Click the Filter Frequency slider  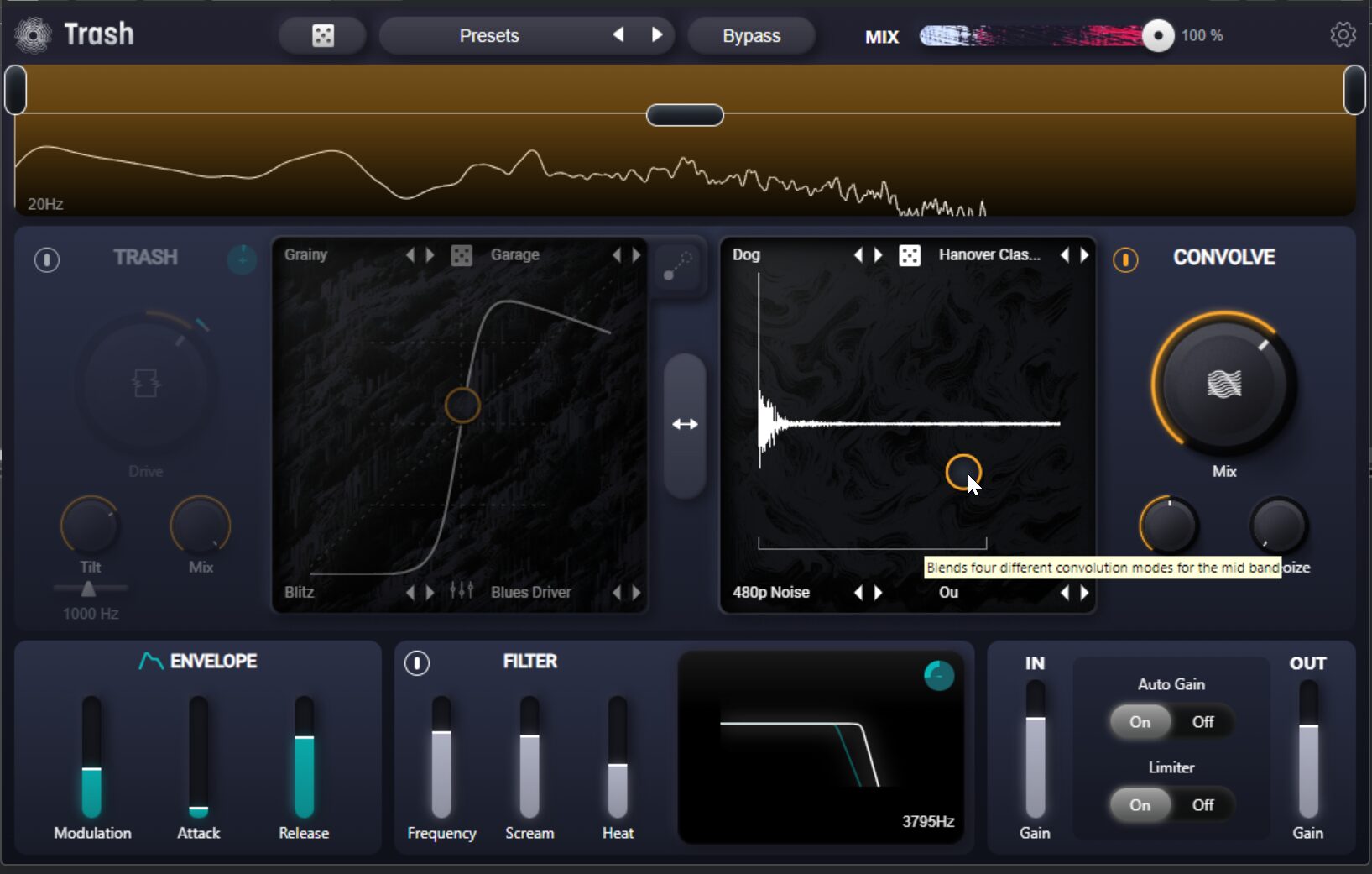click(x=441, y=756)
